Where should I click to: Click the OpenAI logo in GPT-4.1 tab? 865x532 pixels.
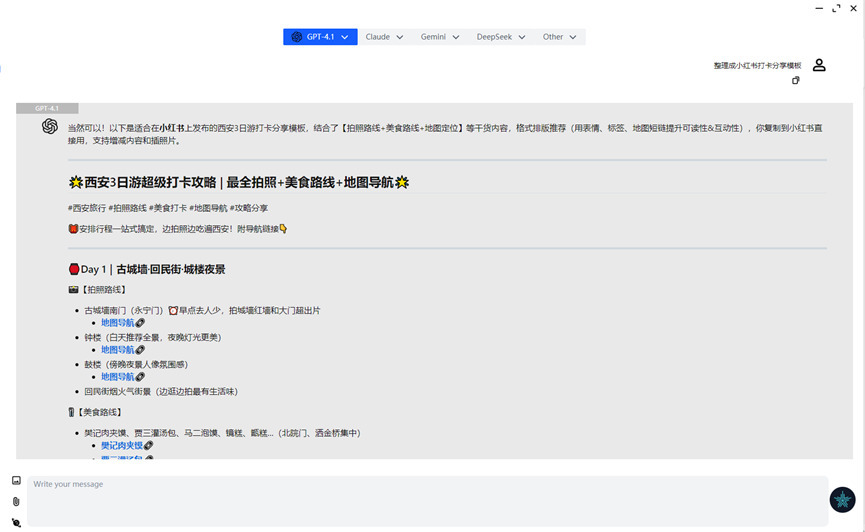click(x=297, y=37)
